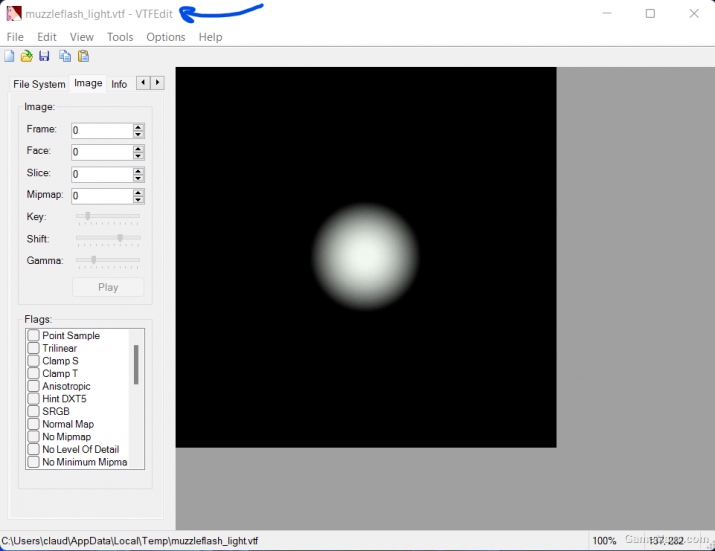715x551 pixels.
Task: Click the Key slider handle
Action: click(88, 216)
